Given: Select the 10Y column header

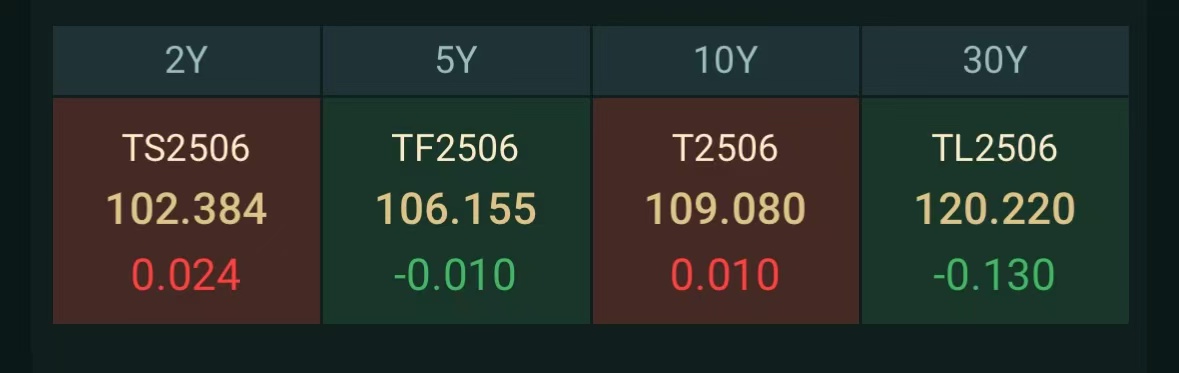Looking at the screenshot, I should 726,61.
